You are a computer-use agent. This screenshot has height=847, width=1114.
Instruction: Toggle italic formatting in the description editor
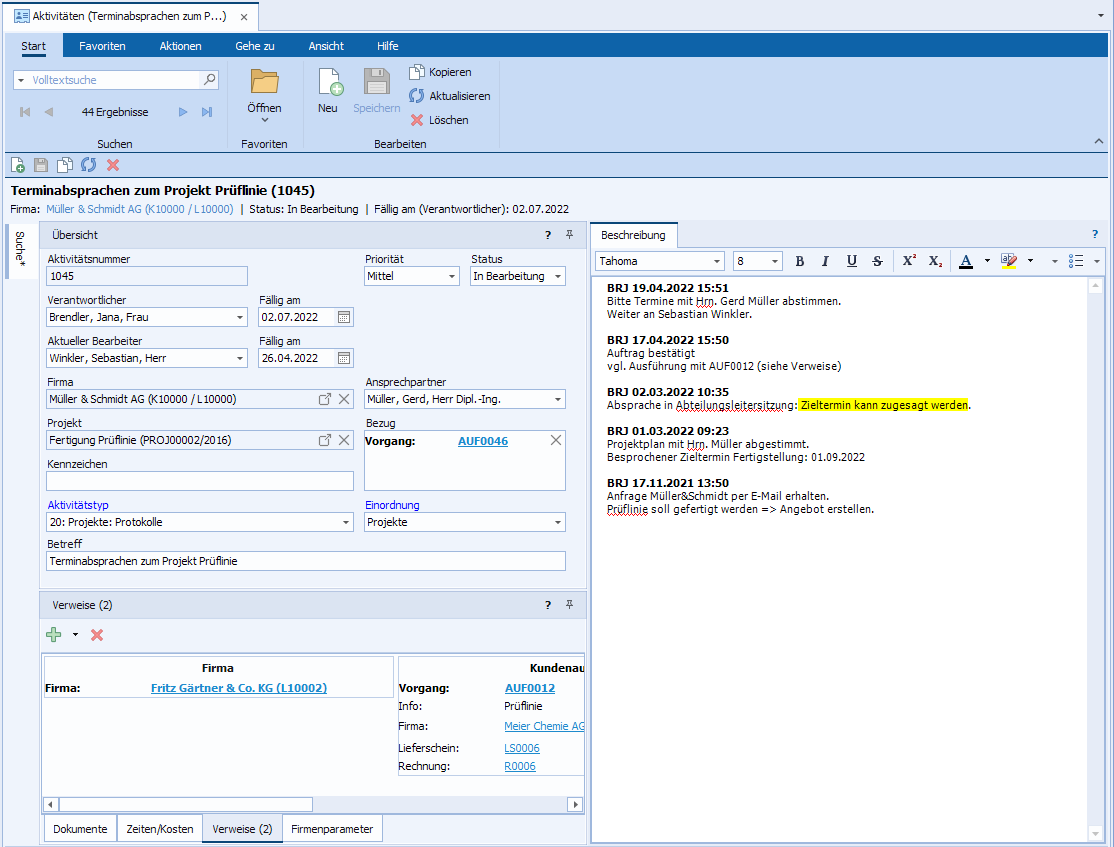825,261
